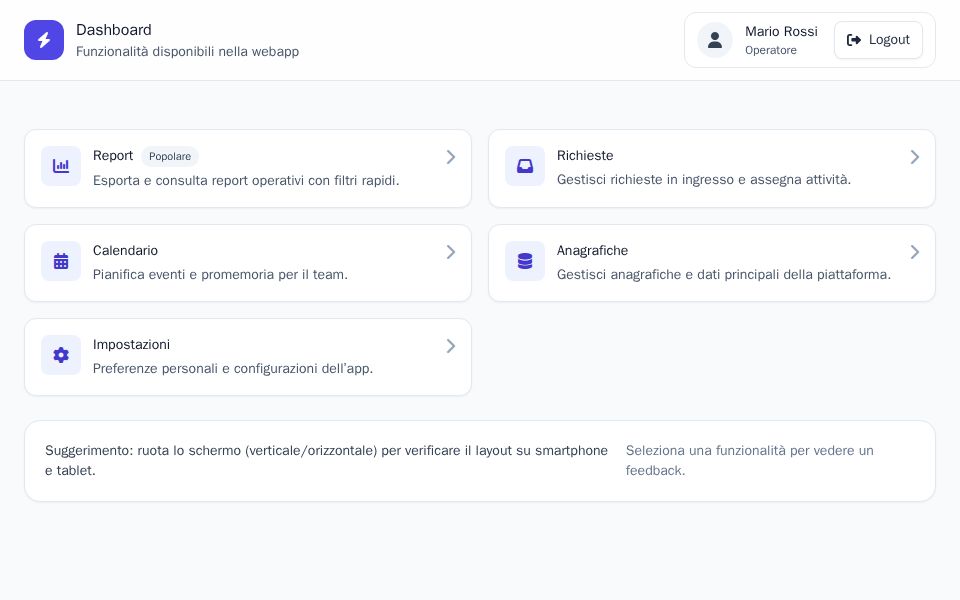This screenshot has width=960, height=600.
Task: Click the logout arrow icon
Action: [x=855, y=40]
